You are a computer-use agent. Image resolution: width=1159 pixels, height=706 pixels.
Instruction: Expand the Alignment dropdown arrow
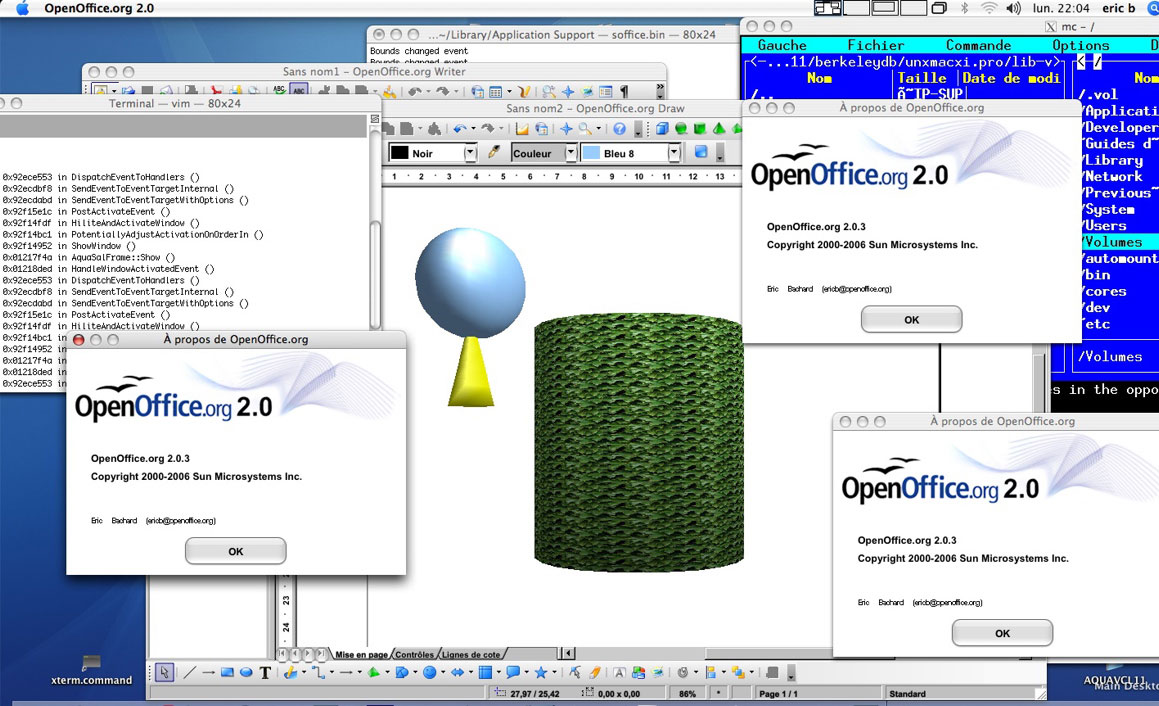pyautogui.click(x=724, y=672)
